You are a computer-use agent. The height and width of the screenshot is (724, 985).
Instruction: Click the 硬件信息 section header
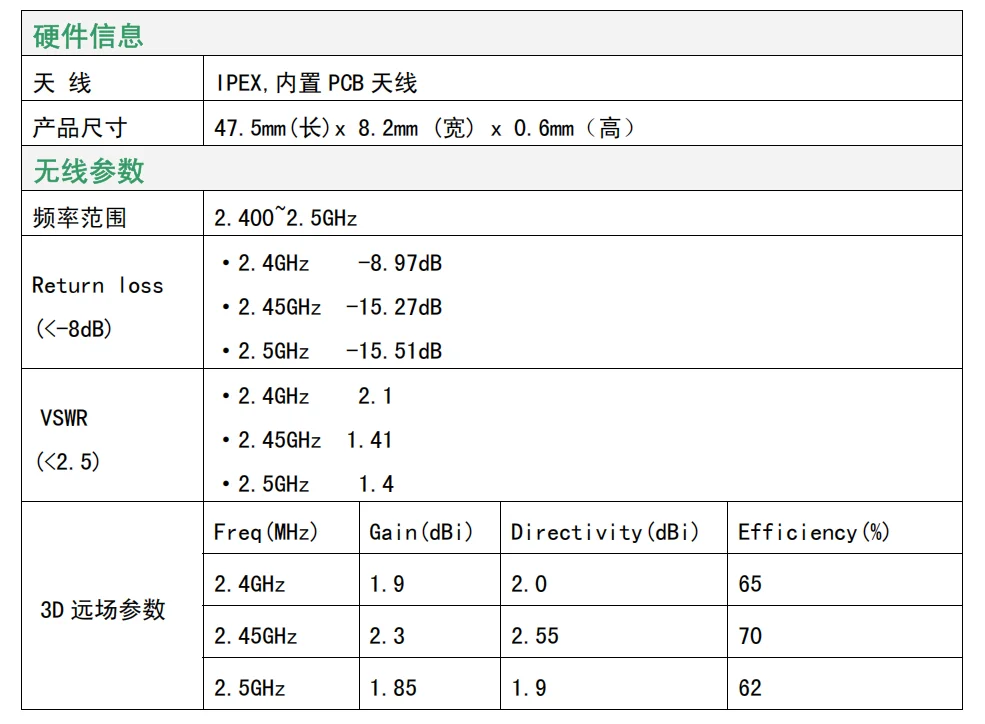(x=88, y=36)
